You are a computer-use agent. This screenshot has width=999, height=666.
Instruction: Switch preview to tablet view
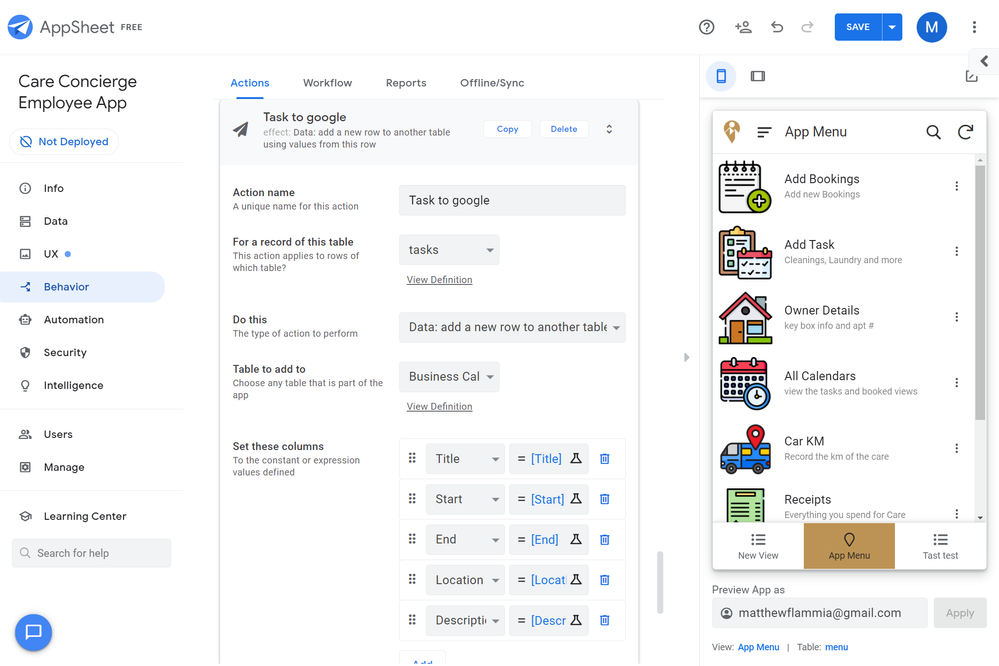(758, 76)
